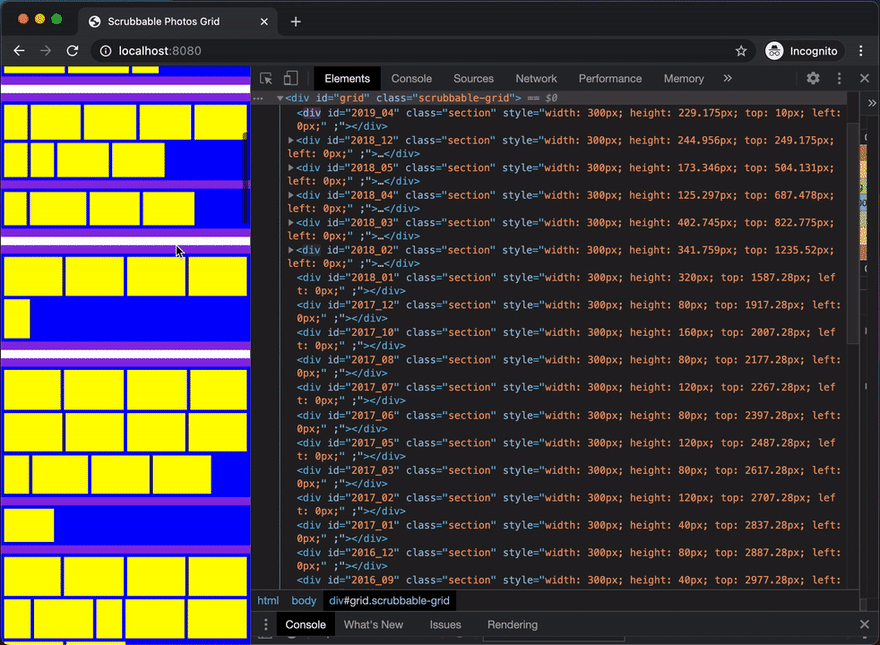Collapse the div#grid scrubbable-grid node
This screenshot has width=880, height=645.
tap(279, 98)
